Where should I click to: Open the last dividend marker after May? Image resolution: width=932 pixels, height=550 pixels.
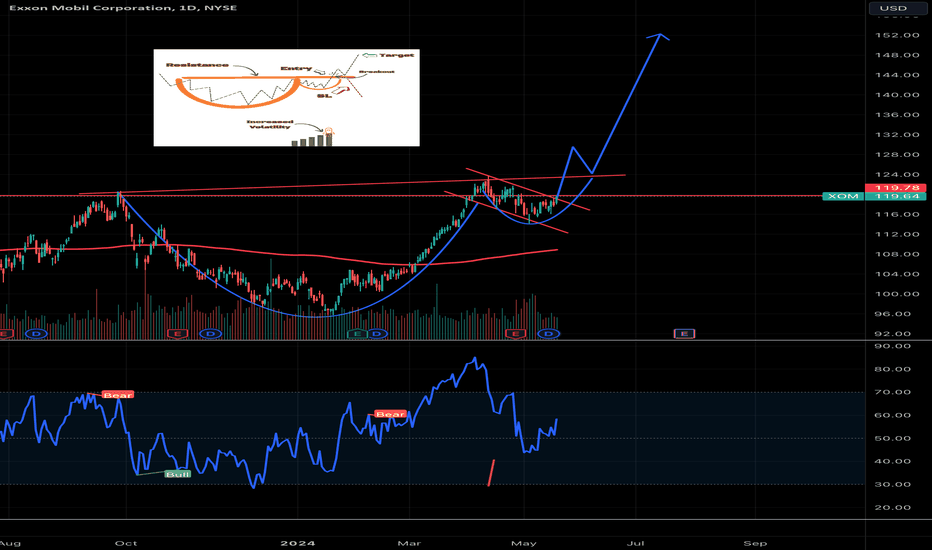pos(548,334)
